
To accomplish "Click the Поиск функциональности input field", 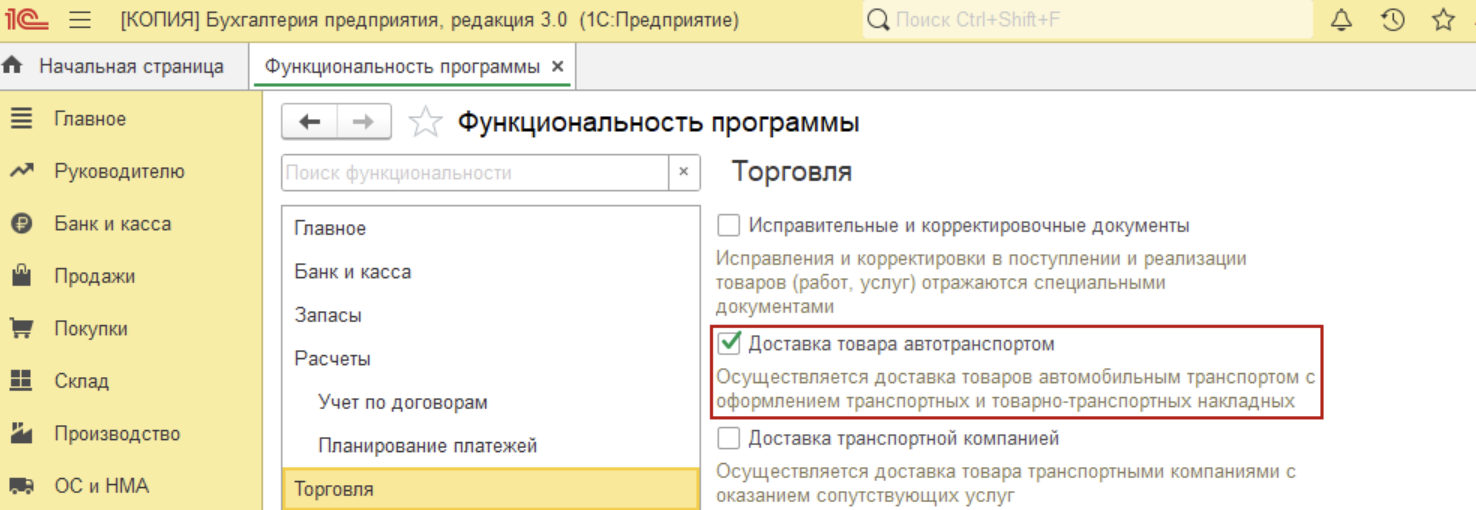I will click(475, 172).
